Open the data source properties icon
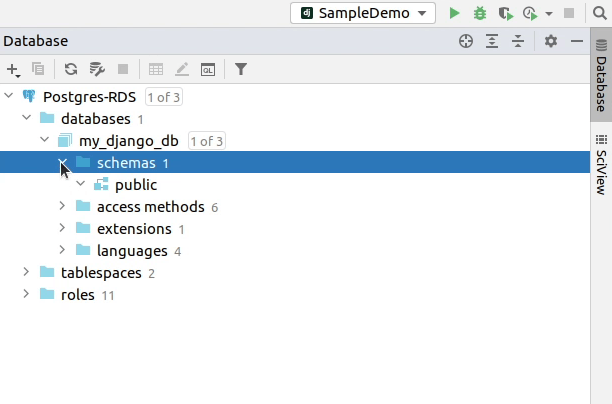Image resolution: width=612 pixels, height=404 pixels. click(x=97, y=69)
